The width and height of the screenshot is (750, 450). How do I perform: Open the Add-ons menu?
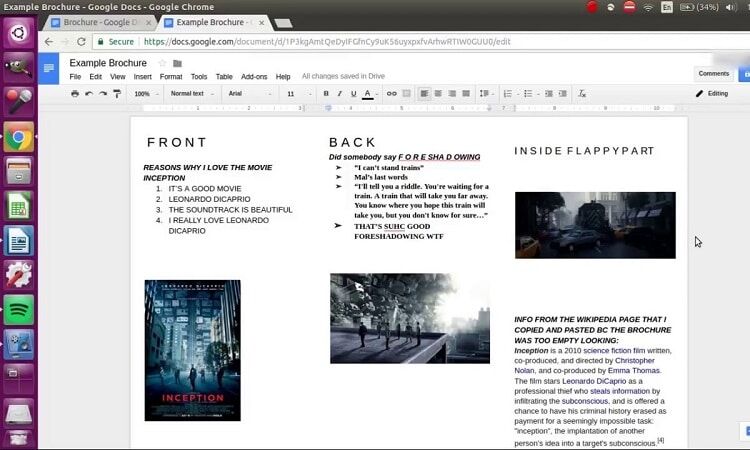[x=254, y=77]
